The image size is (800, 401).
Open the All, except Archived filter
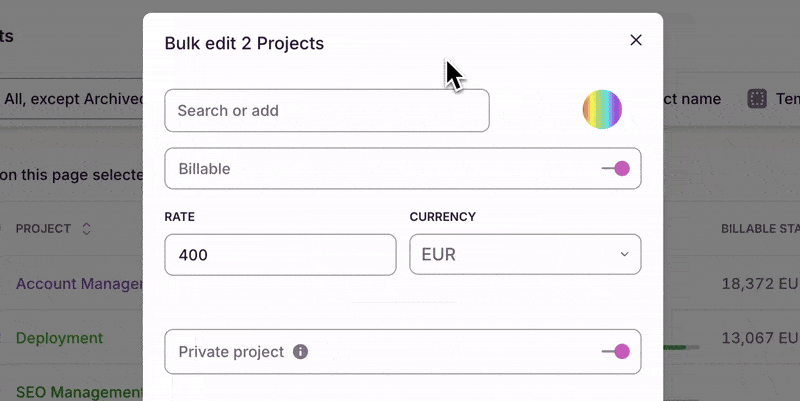[x=70, y=99]
